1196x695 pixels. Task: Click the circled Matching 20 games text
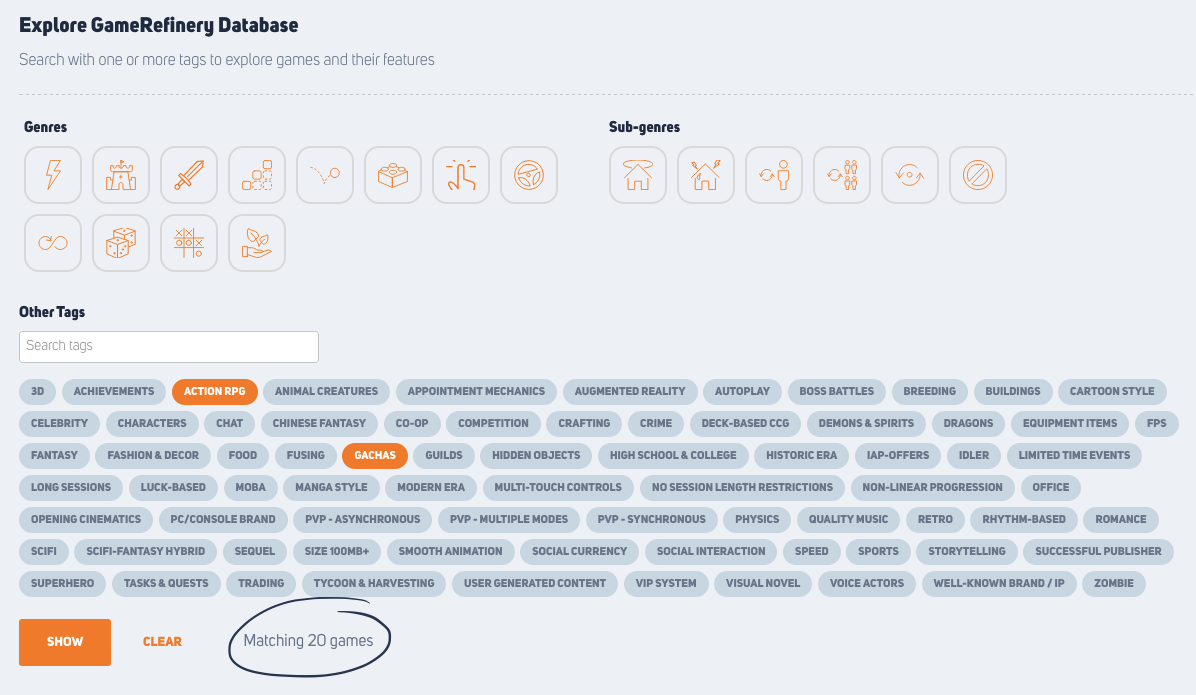pyautogui.click(x=308, y=640)
